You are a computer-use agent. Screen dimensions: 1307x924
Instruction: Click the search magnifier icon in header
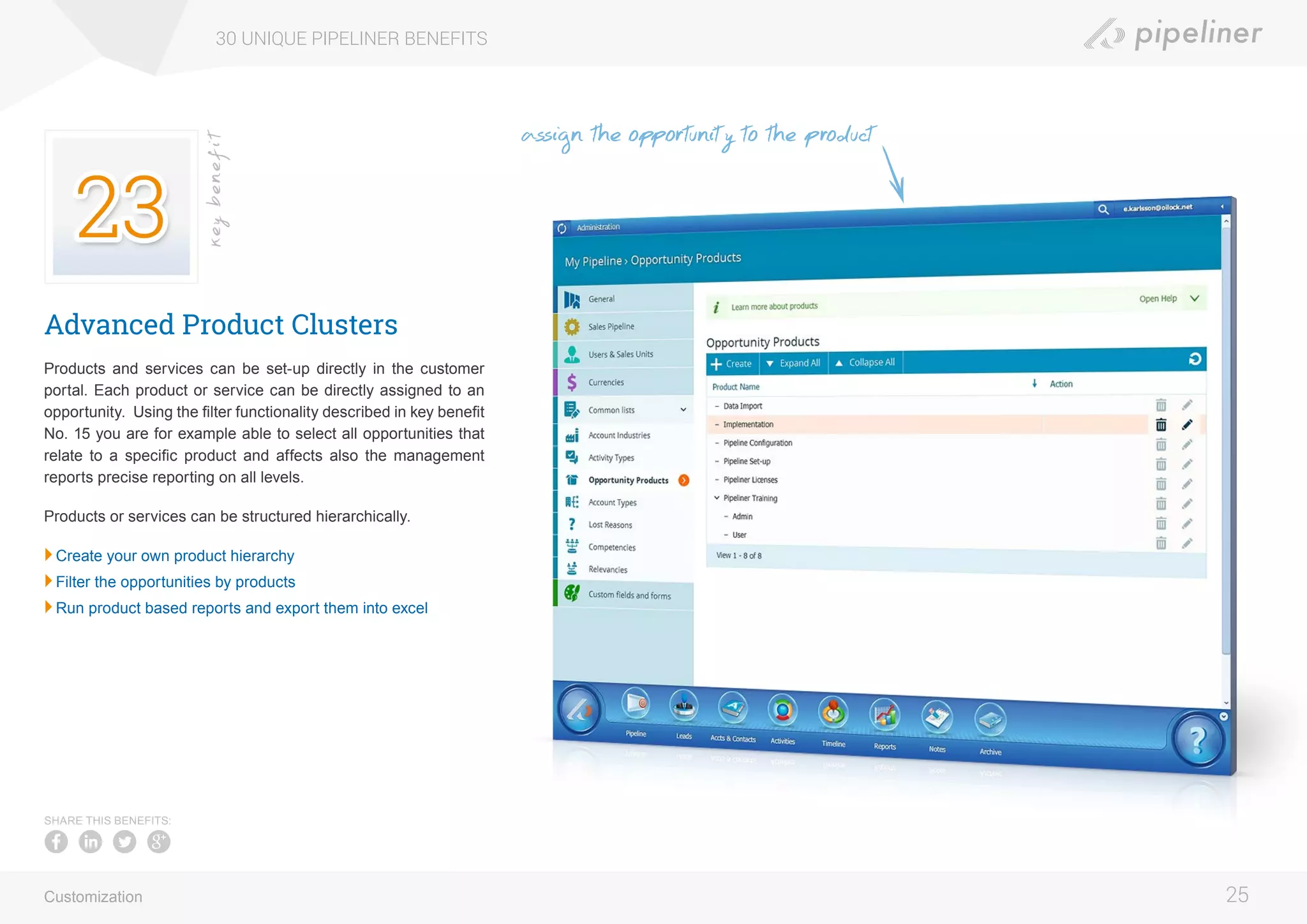pos(1103,209)
